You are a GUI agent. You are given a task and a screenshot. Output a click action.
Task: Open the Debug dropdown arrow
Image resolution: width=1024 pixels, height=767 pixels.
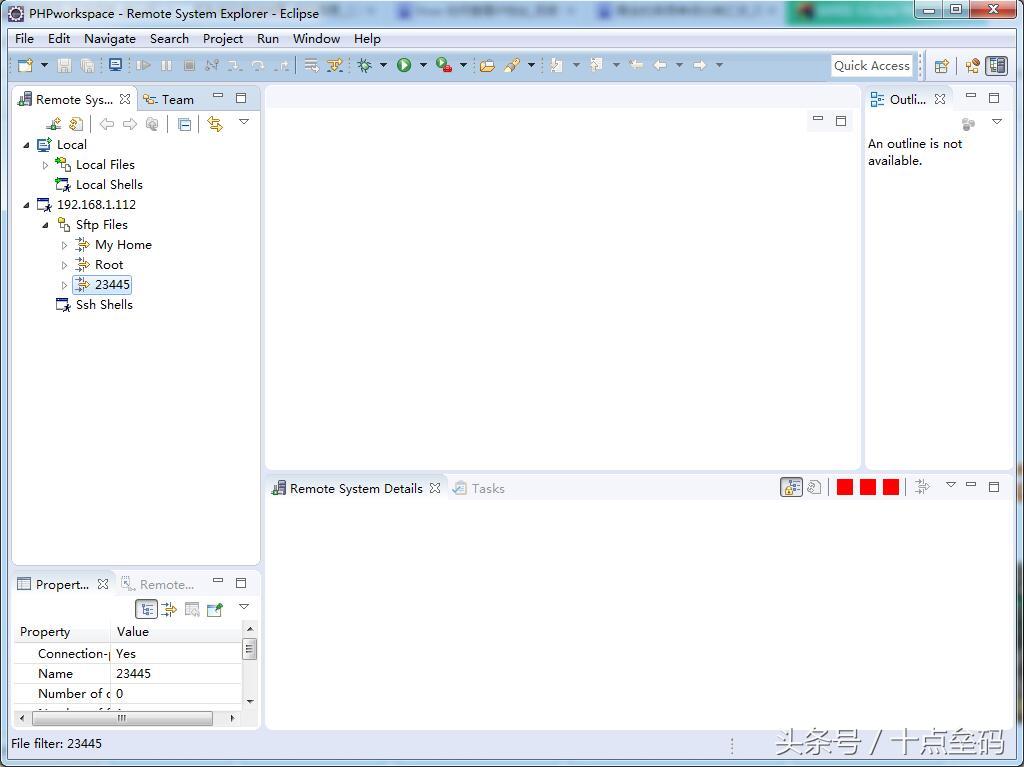(383, 65)
